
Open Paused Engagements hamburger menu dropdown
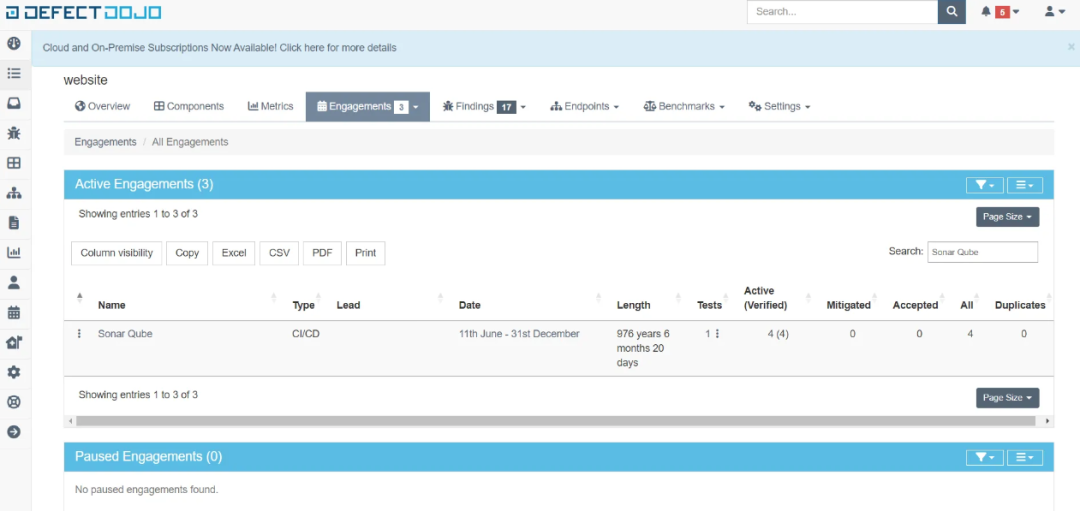[x=1025, y=457]
